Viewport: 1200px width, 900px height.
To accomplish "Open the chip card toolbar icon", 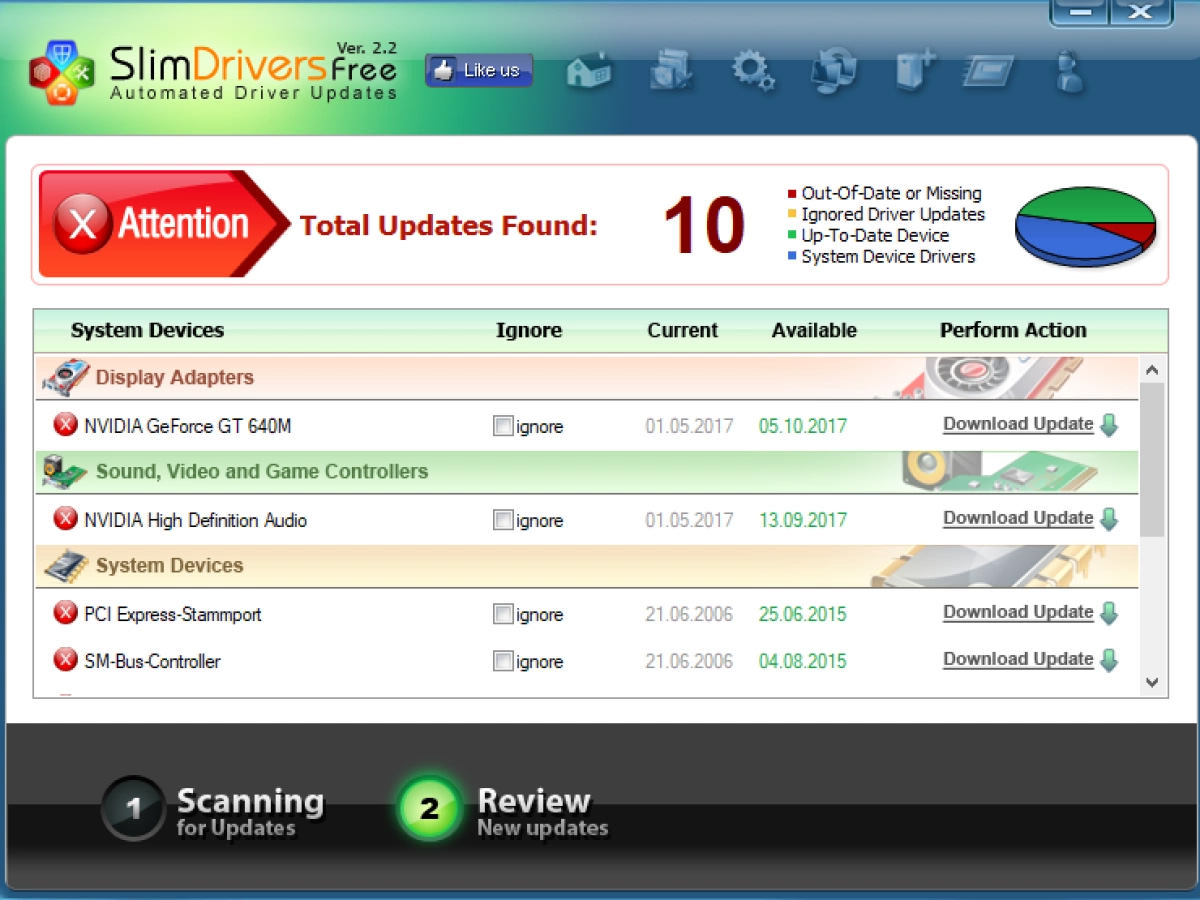I will (x=988, y=71).
